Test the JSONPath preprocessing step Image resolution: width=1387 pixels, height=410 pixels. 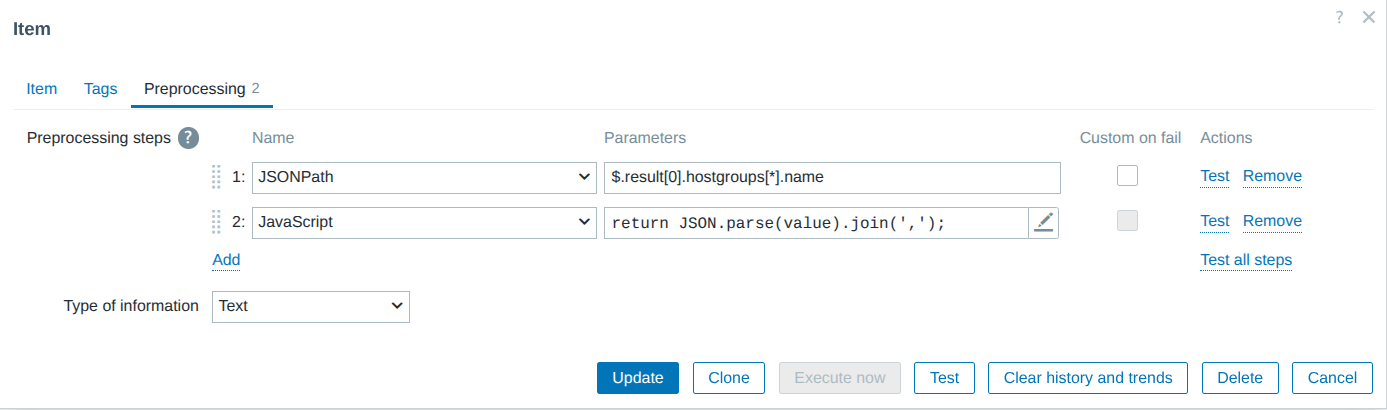[x=1215, y=176]
